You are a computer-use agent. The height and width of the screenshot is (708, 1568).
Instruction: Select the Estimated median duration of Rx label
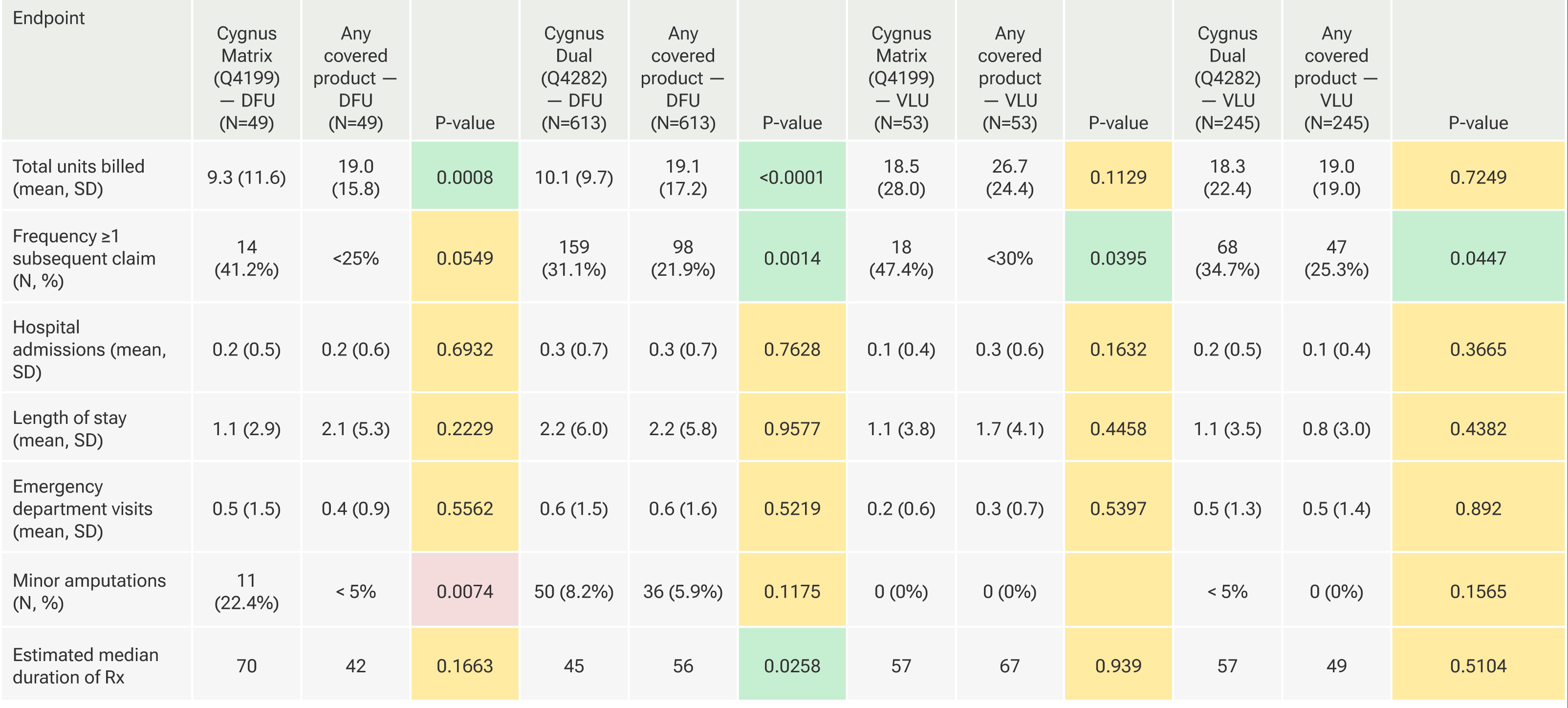click(85, 665)
